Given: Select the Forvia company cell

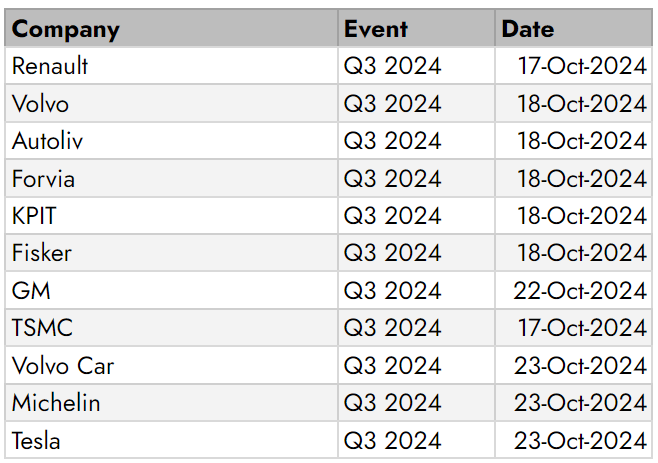Looking at the screenshot, I should point(171,178).
